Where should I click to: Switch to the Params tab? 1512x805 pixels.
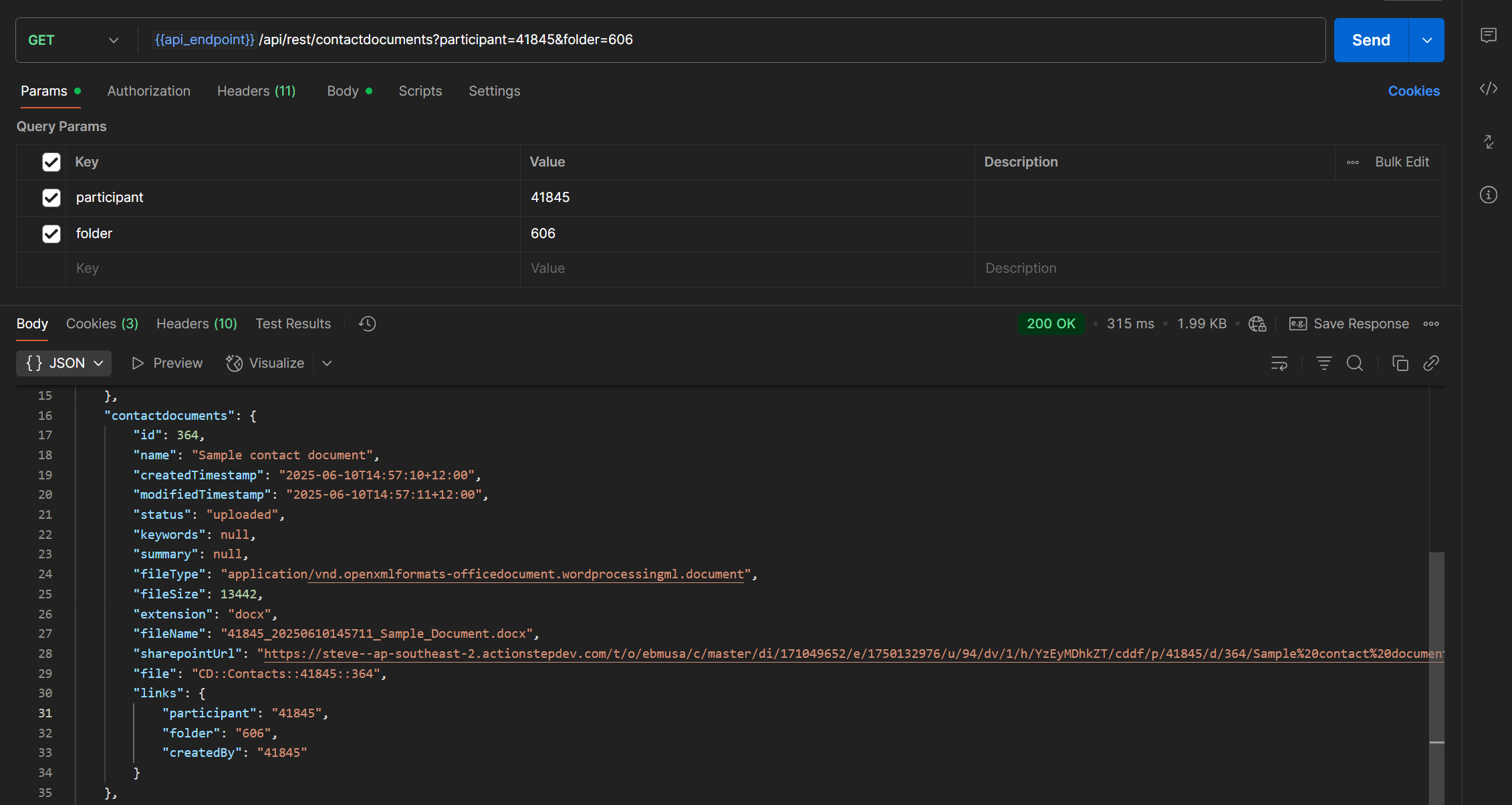50,91
